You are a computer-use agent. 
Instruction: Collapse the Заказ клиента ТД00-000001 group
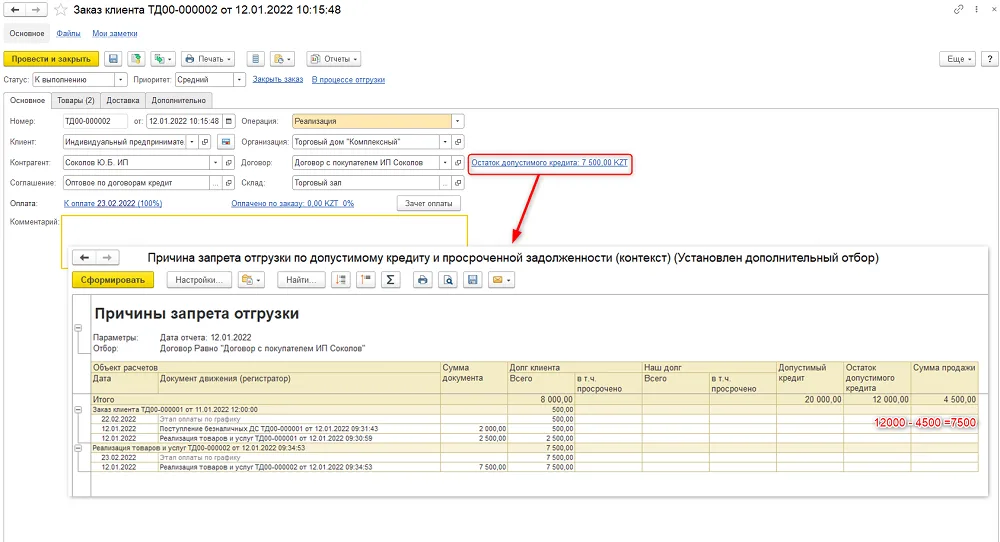click(78, 409)
